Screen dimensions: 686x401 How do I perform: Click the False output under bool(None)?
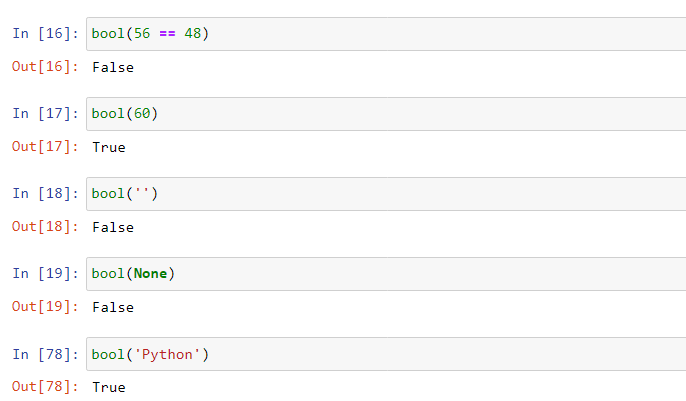click(x=113, y=308)
